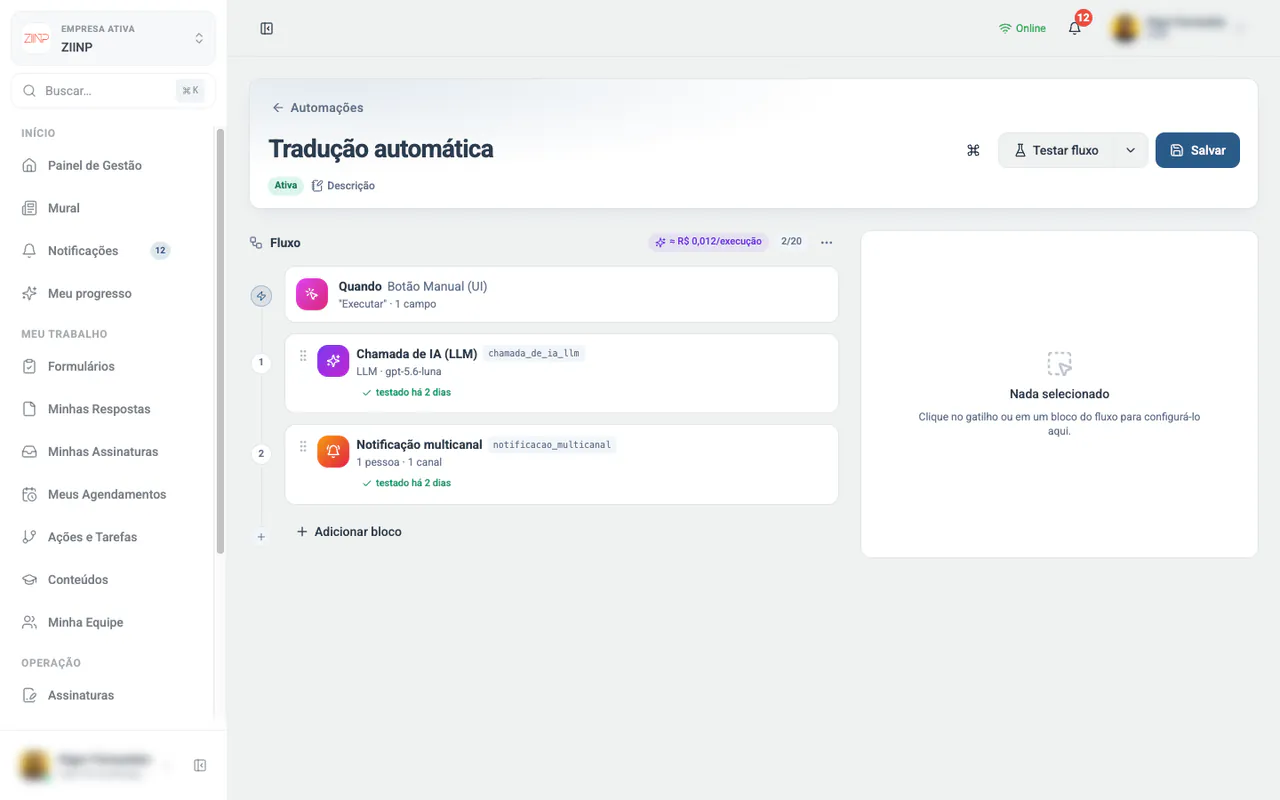Open the notifications bell in the header
This screenshot has height=800, width=1280.
click(1075, 28)
